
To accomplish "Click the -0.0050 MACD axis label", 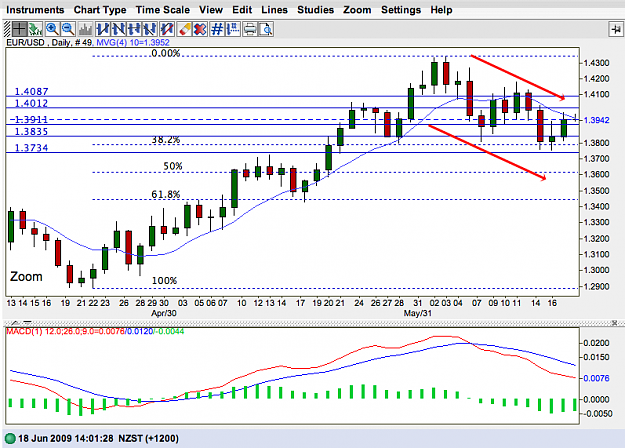I will [x=597, y=414].
